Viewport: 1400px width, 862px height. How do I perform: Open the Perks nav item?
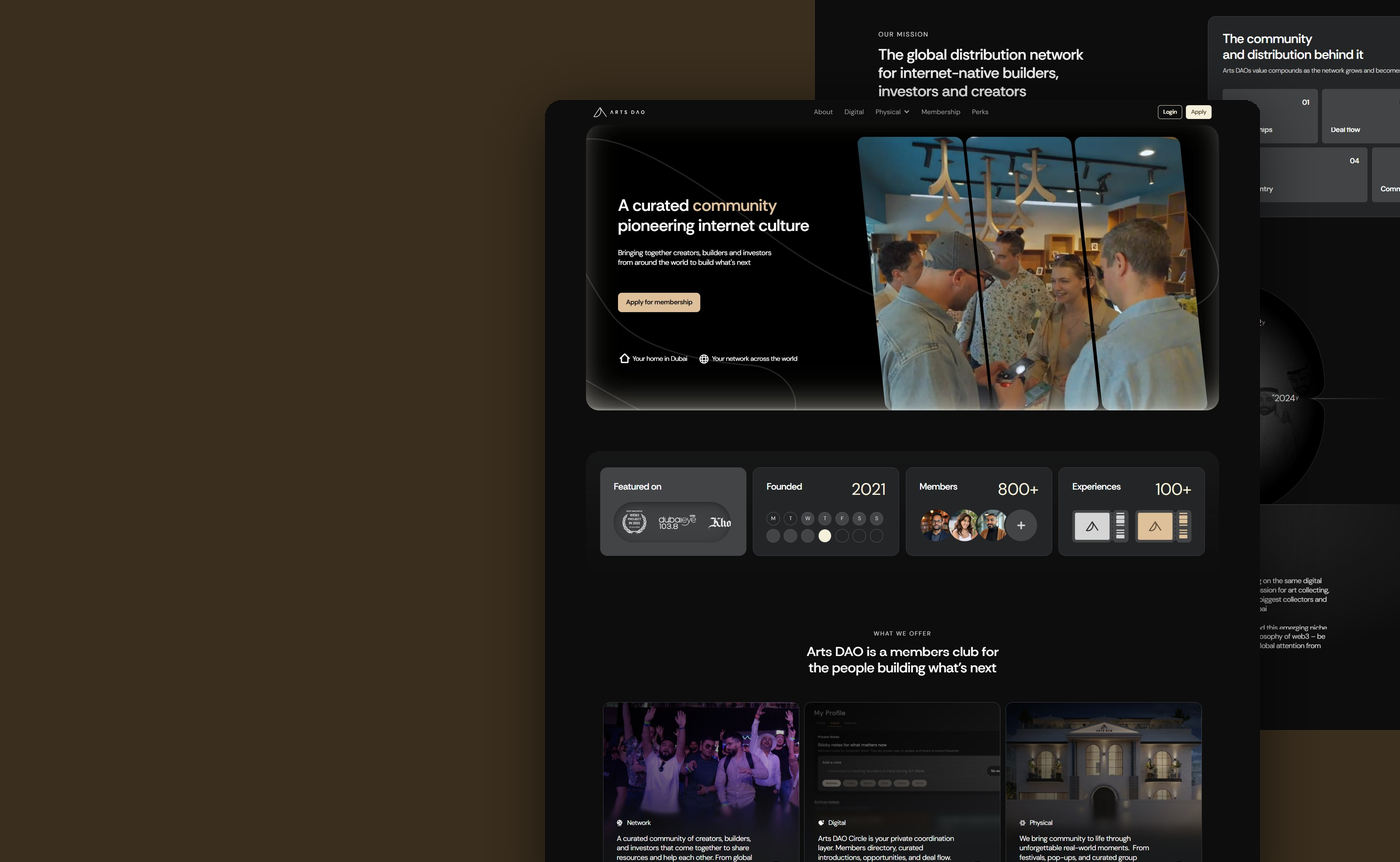point(980,112)
